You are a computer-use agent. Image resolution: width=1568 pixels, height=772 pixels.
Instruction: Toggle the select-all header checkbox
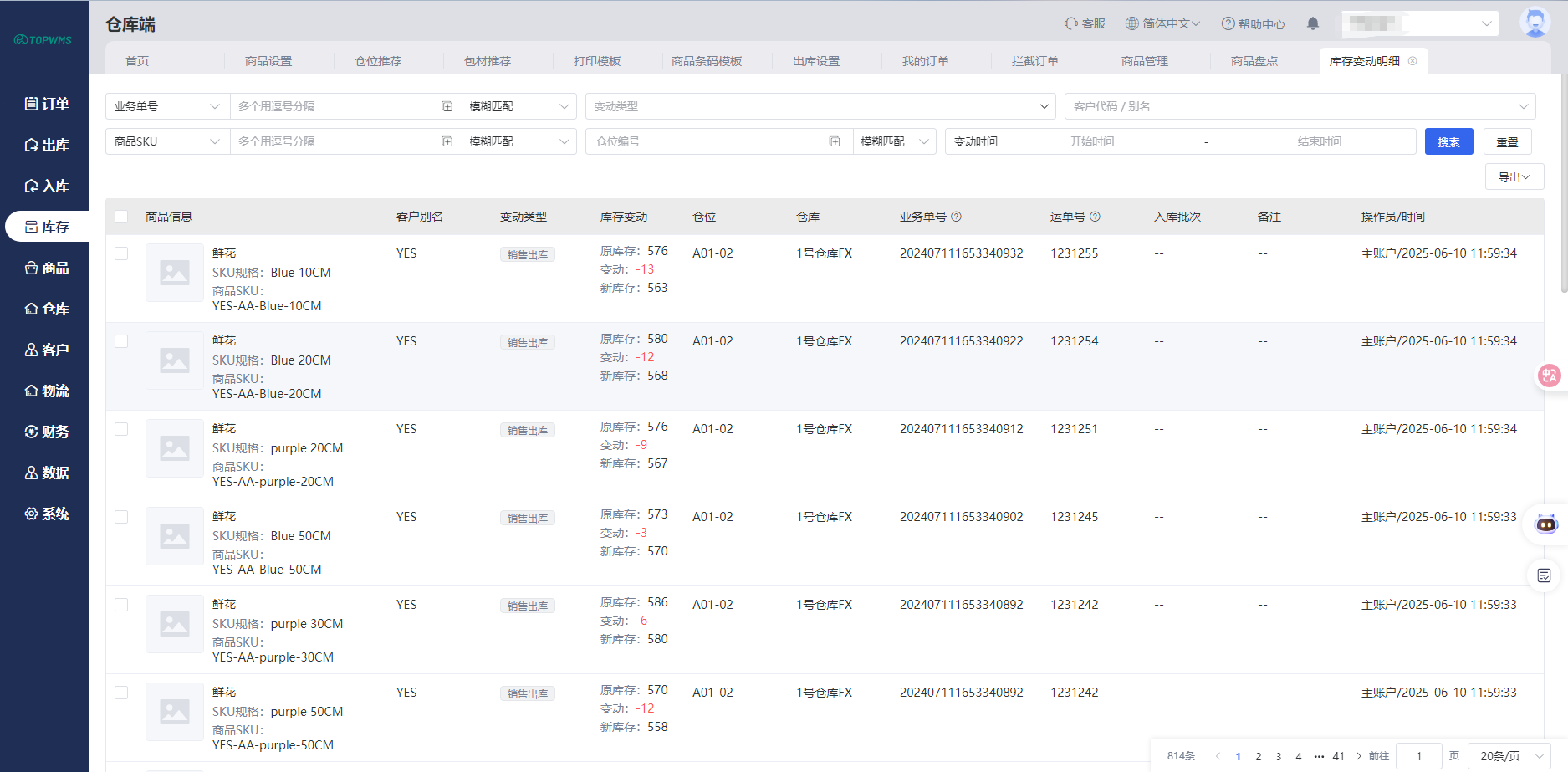[x=121, y=217]
